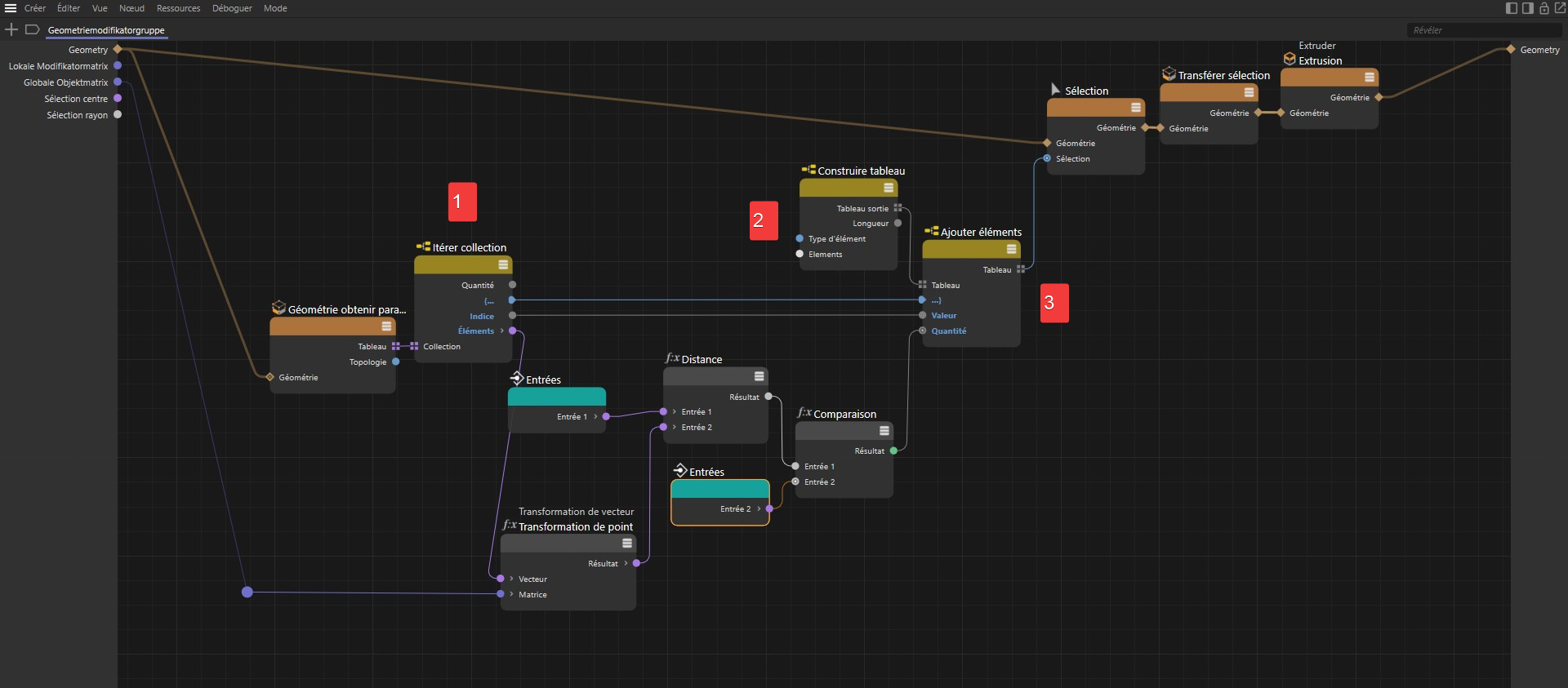Select the Construire tableau node title
1568x688 pixels.
tap(861, 171)
